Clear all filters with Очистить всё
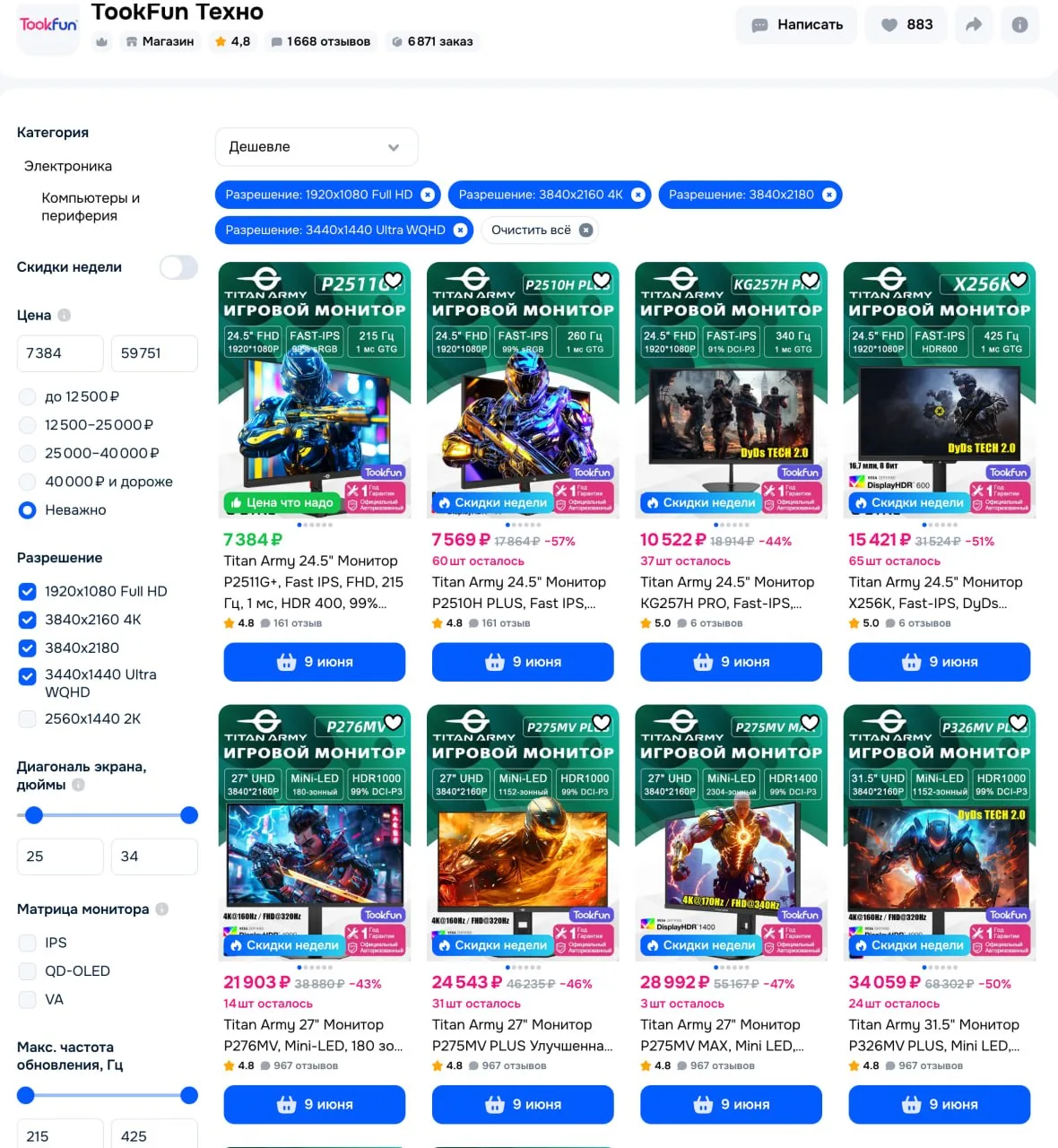 point(541,230)
